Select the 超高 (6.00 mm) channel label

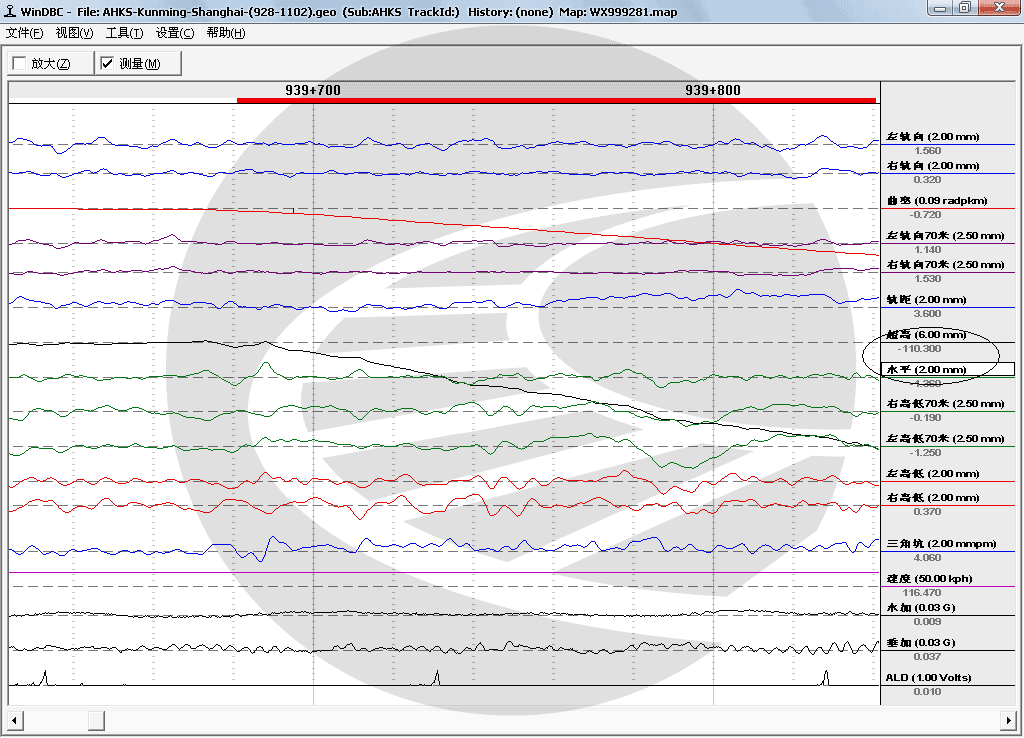(x=926, y=334)
